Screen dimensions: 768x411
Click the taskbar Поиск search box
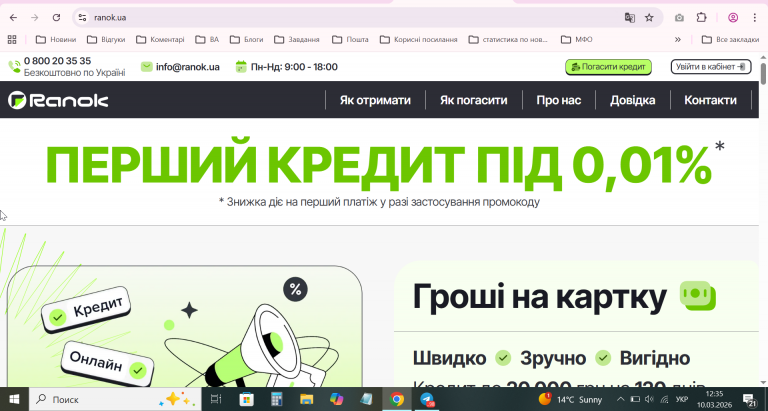(115, 399)
